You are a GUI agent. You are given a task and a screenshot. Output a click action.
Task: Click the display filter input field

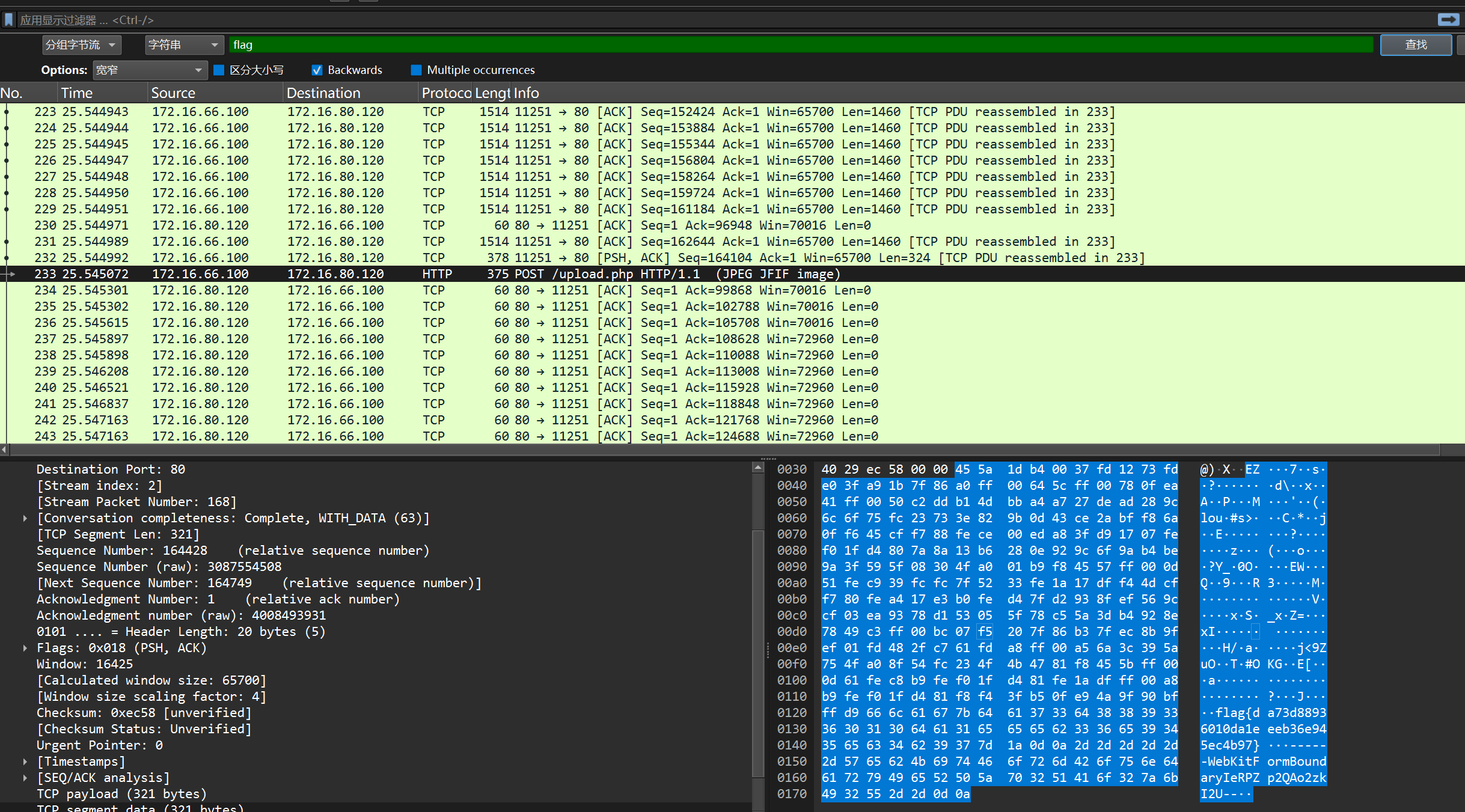[721, 20]
